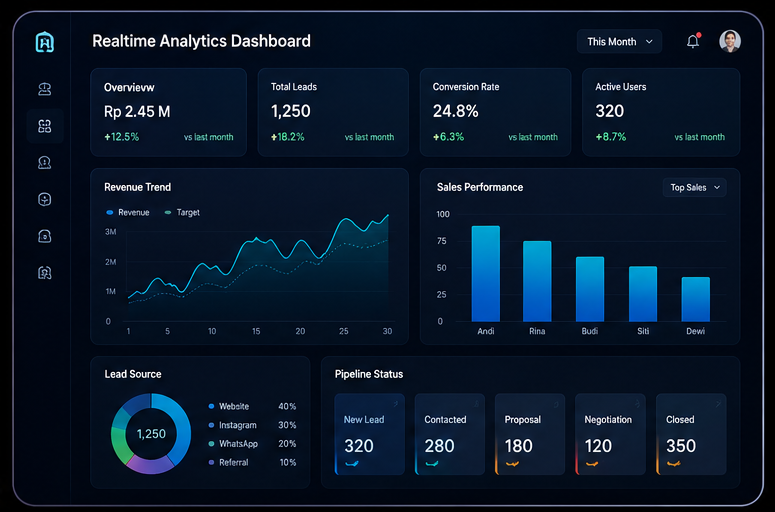Click the orange trend icon under Closed 350
This screenshot has height=512, width=775.
(x=673, y=464)
